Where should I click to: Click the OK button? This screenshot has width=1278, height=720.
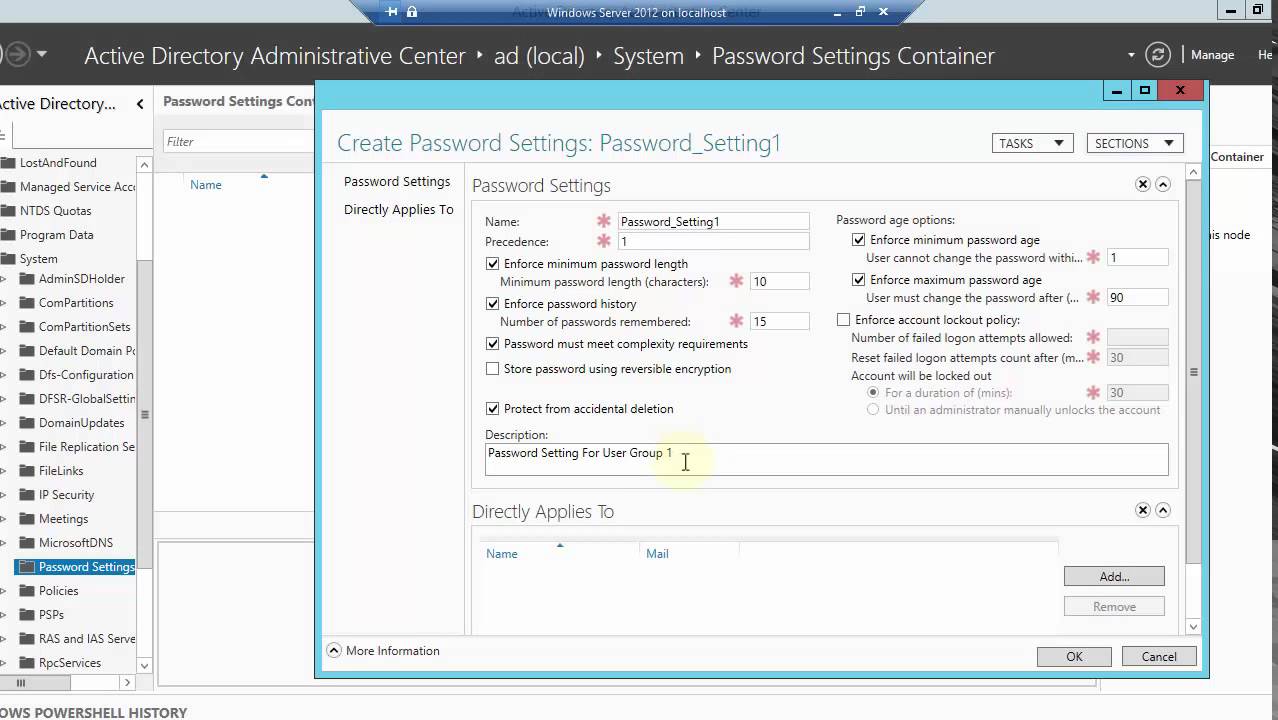[x=1074, y=657]
